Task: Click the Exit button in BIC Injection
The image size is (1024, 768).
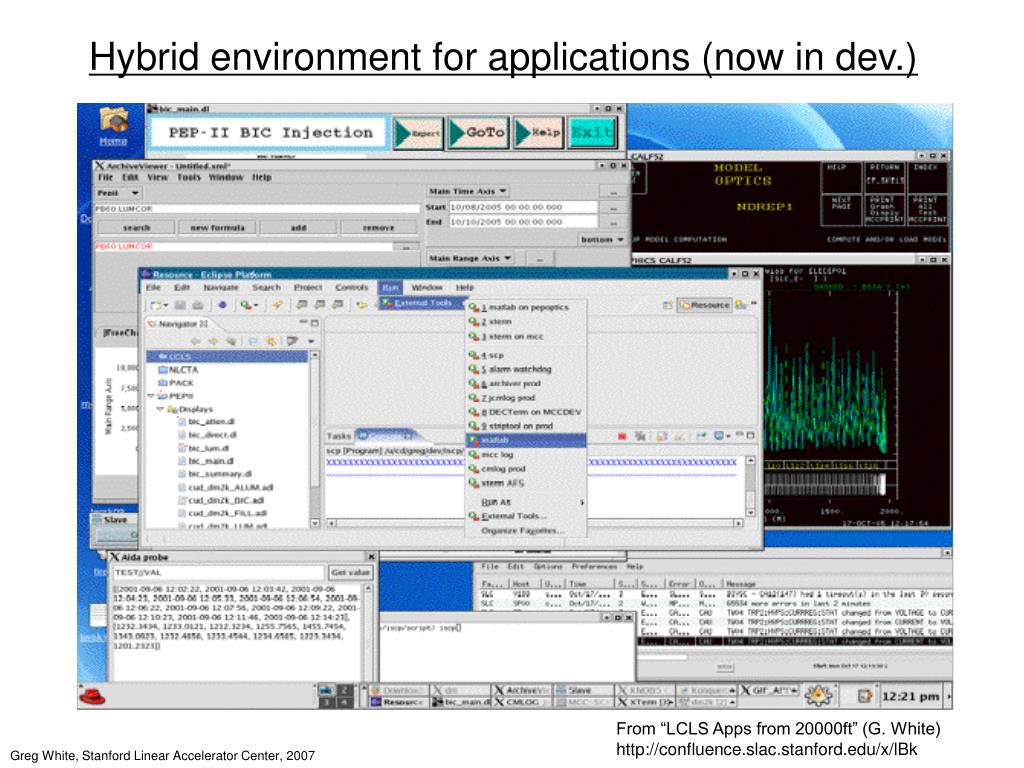Action: pyautogui.click(x=592, y=133)
